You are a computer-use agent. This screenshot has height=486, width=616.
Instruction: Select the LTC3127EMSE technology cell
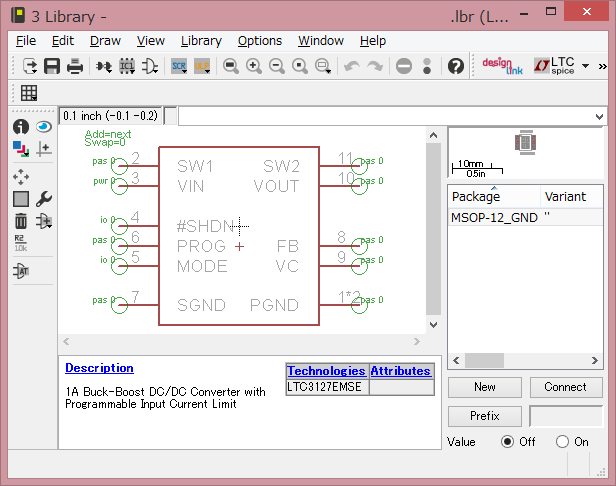[x=328, y=387]
